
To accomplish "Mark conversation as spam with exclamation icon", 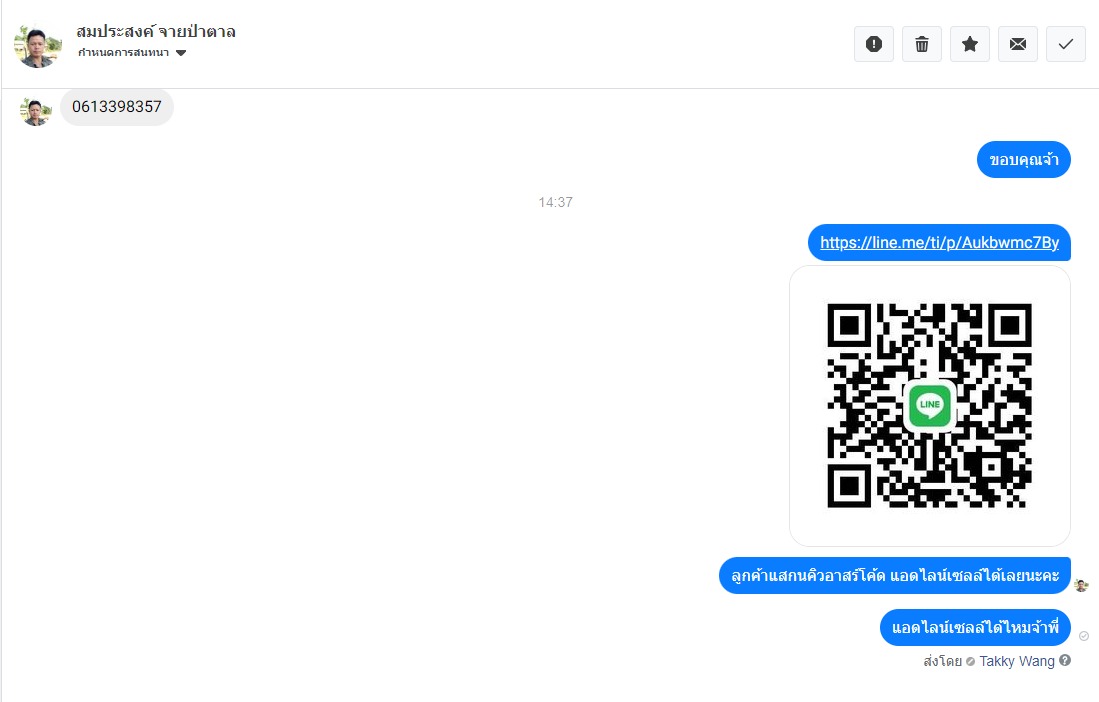I will pyautogui.click(x=873, y=44).
